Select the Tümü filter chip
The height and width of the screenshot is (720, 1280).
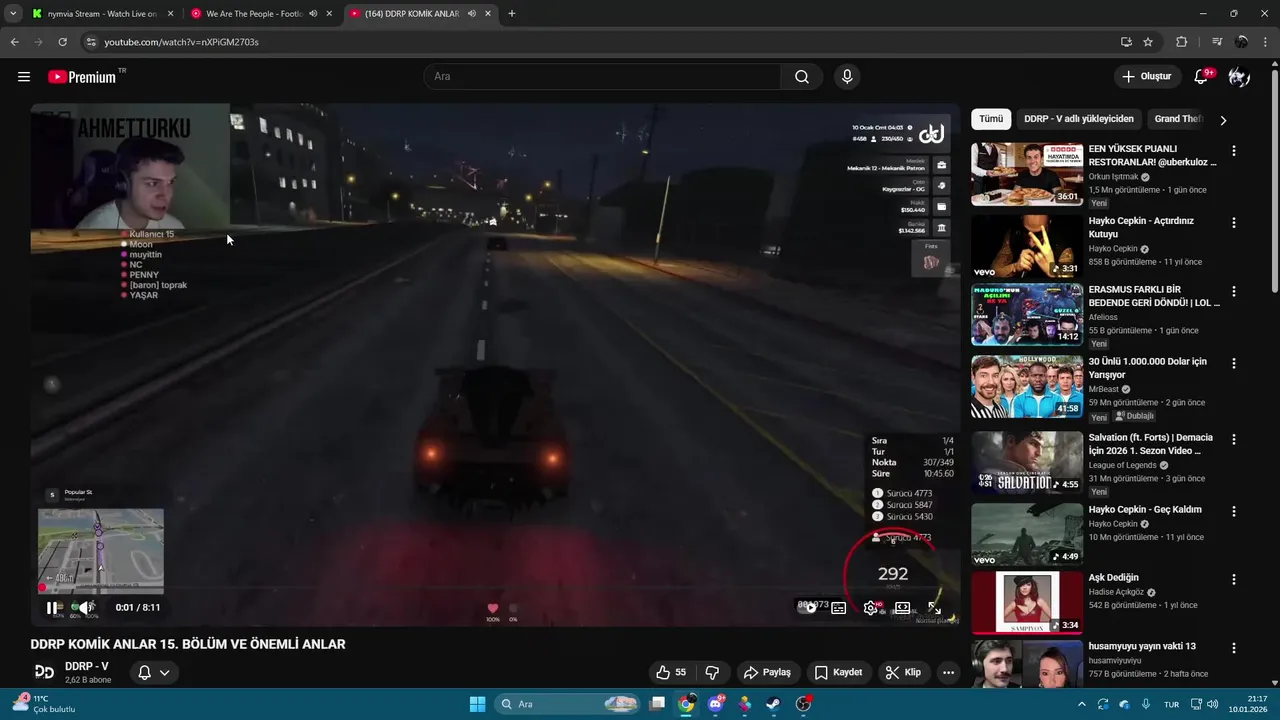[x=991, y=119]
